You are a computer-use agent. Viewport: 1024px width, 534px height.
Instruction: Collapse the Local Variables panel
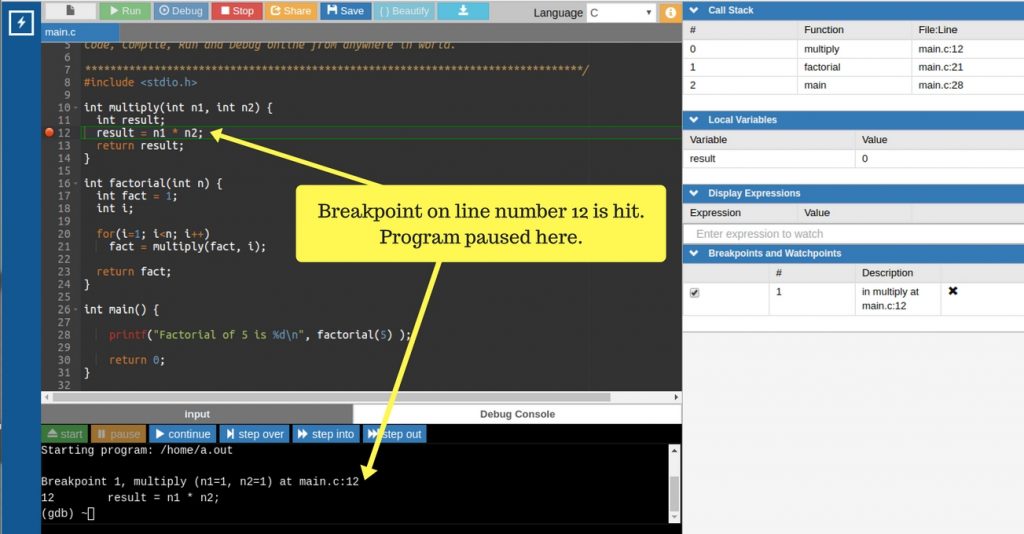(694, 120)
